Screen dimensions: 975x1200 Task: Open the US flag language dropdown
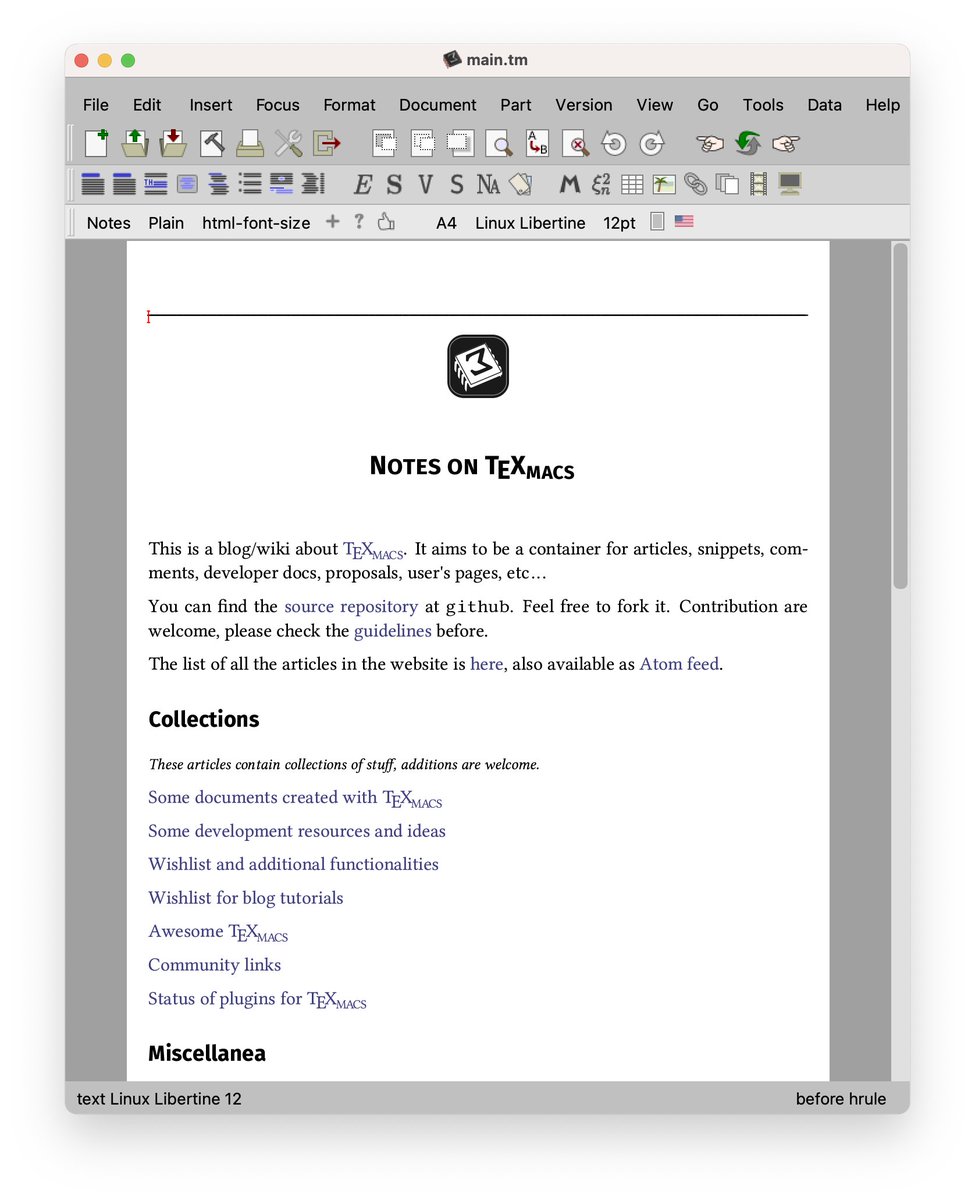coord(684,222)
